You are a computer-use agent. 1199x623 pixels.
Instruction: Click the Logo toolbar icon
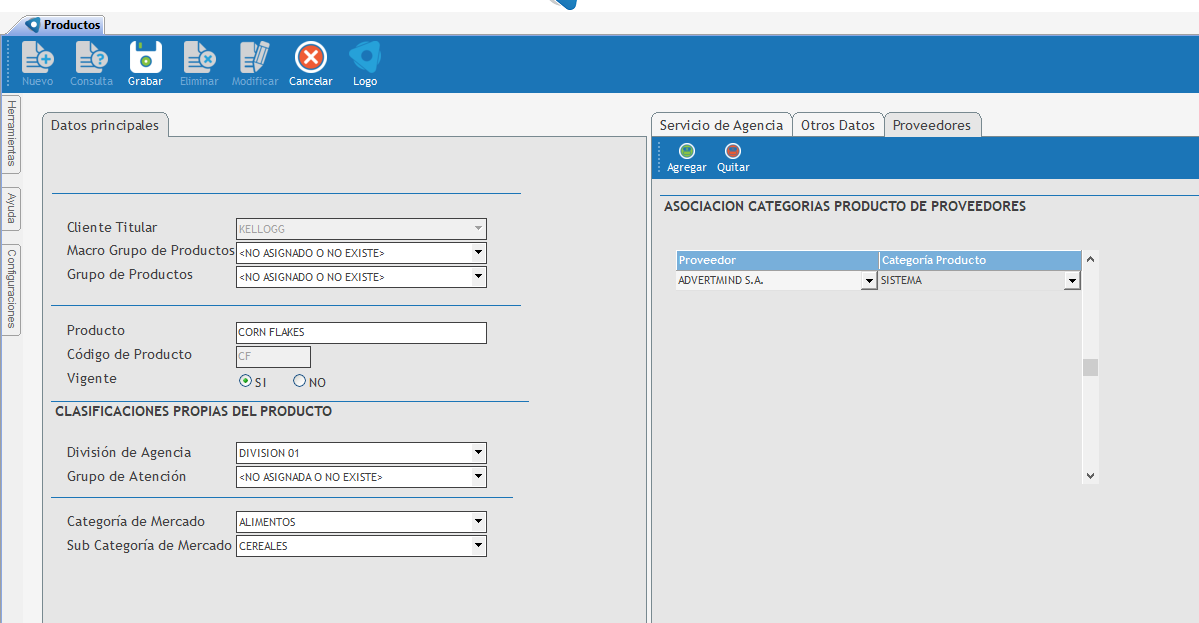click(364, 58)
